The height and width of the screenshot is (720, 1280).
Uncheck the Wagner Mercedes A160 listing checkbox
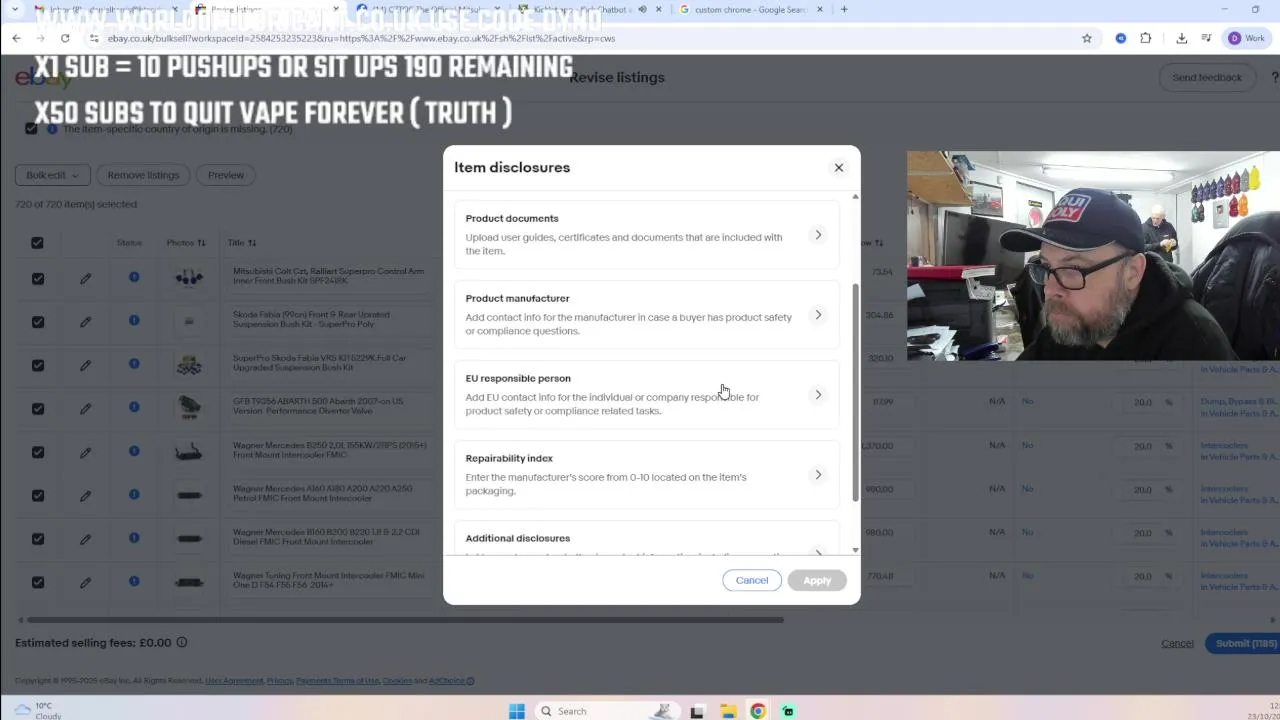tap(37, 495)
